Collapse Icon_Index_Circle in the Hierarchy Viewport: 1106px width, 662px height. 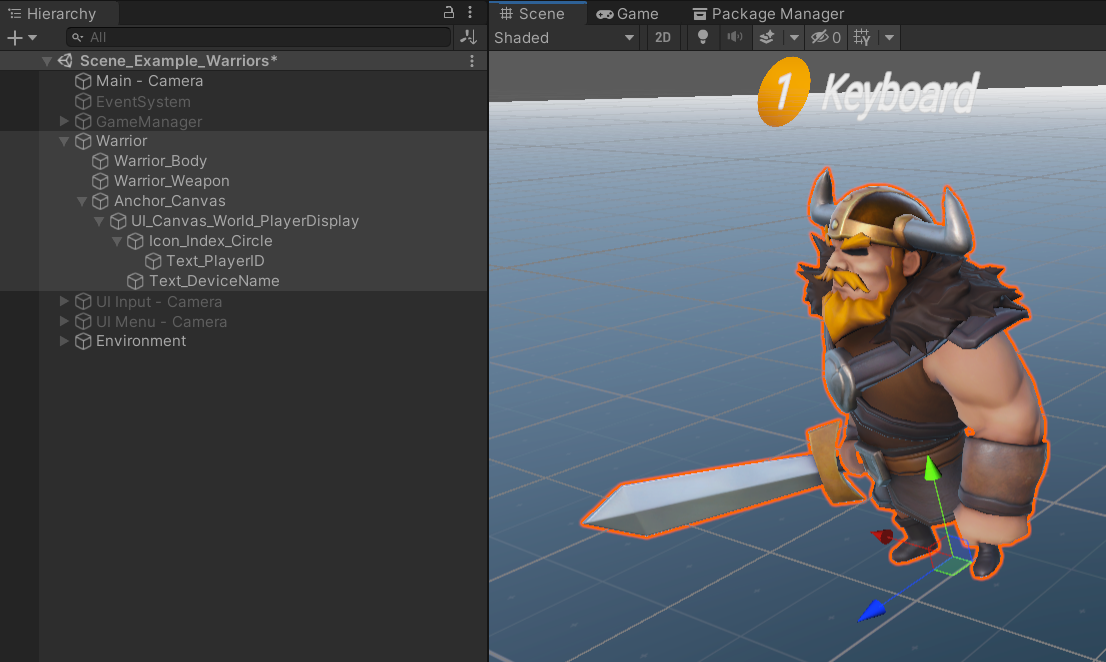pos(117,241)
